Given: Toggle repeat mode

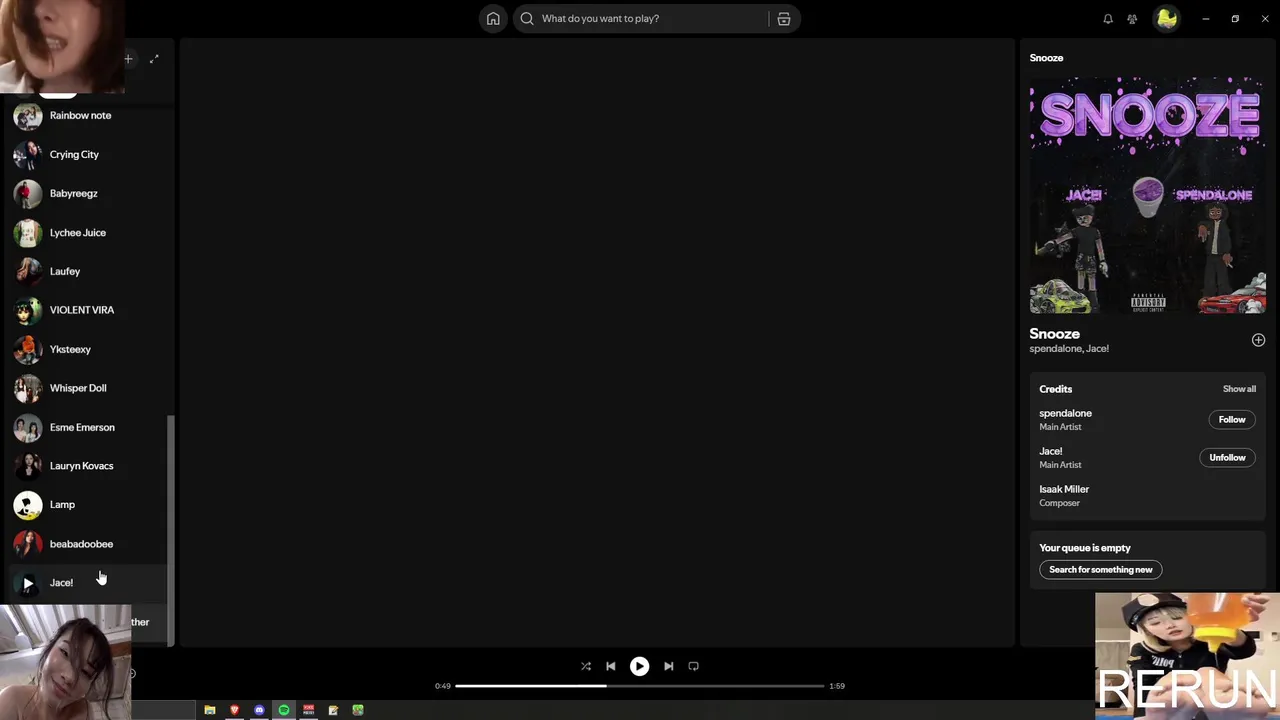Looking at the screenshot, I should coord(693,666).
